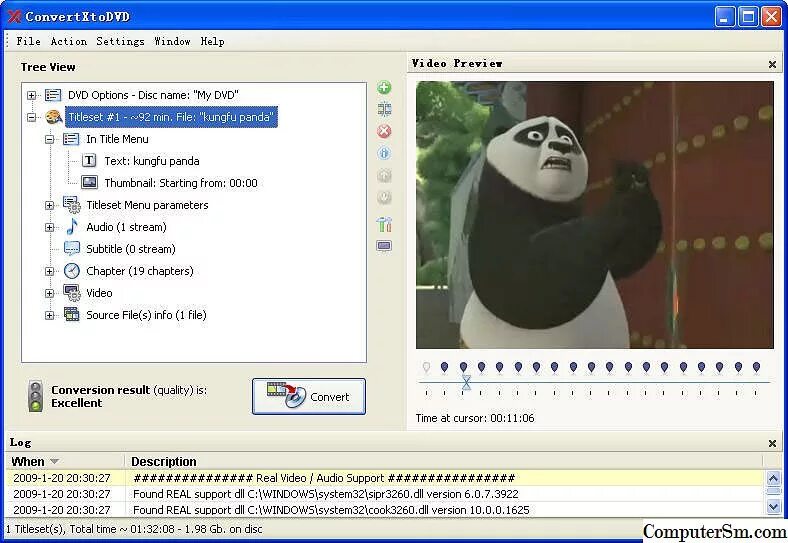788x543 pixels.
Task: Select 'Text: kungfu panda' tree label
Action: (152, 161)
